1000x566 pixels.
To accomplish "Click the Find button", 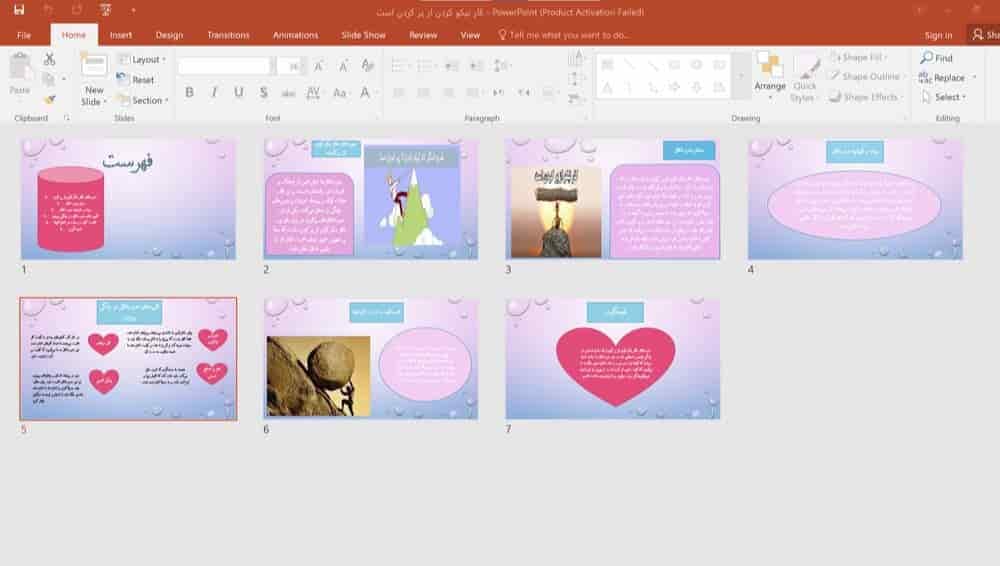I will 936,58.
